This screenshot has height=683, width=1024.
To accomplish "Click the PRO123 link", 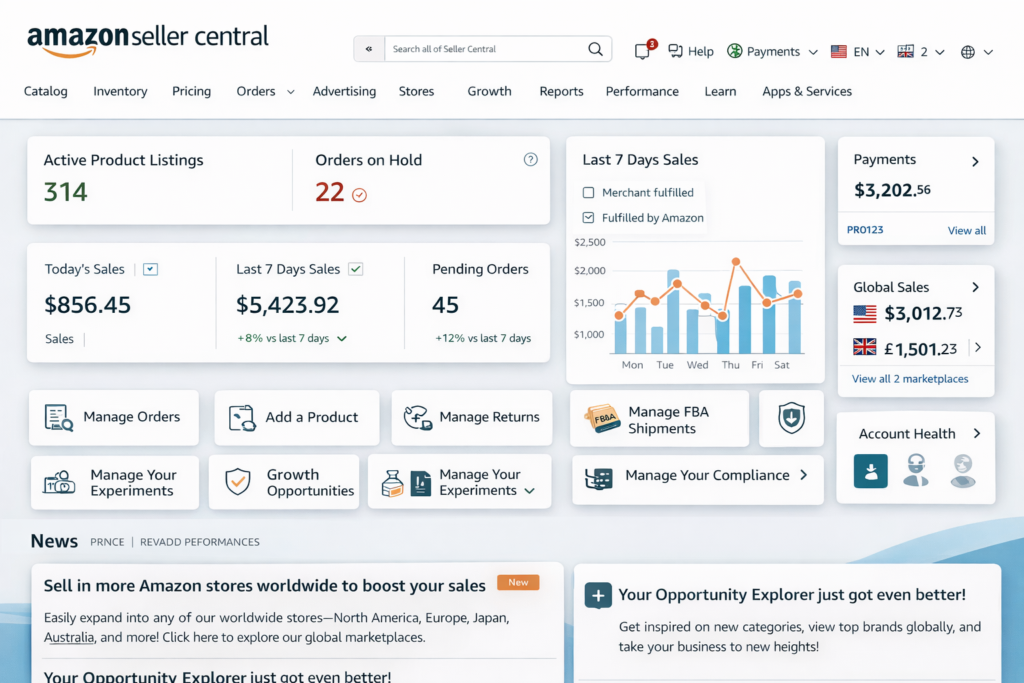I will click(x=865, y=230).
